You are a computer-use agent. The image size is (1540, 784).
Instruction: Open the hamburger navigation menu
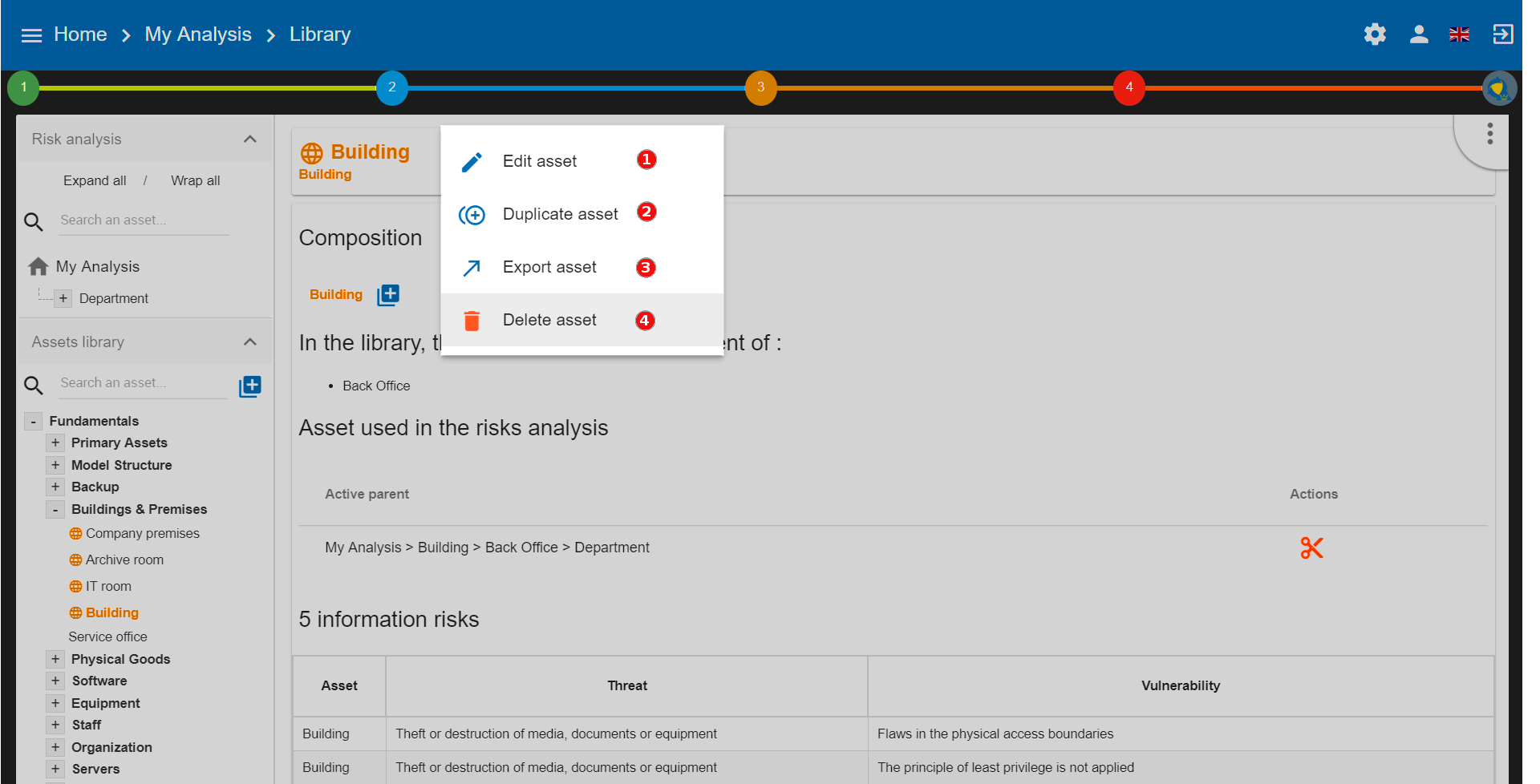tap(31, 34)
